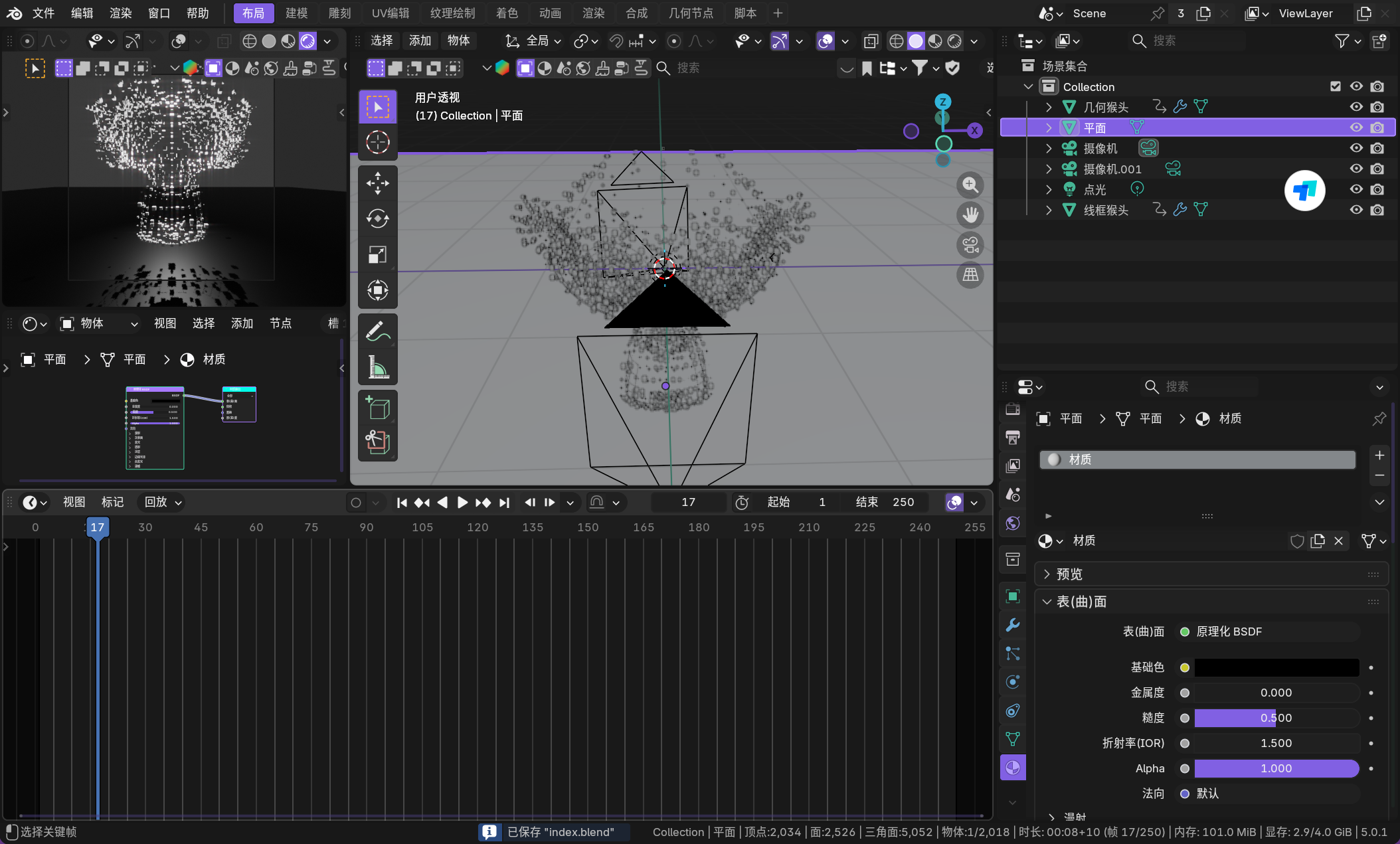The image size is (1400, 844).
Task: Select the 3D Cursor tool
Action: click(x=377, y=142)
